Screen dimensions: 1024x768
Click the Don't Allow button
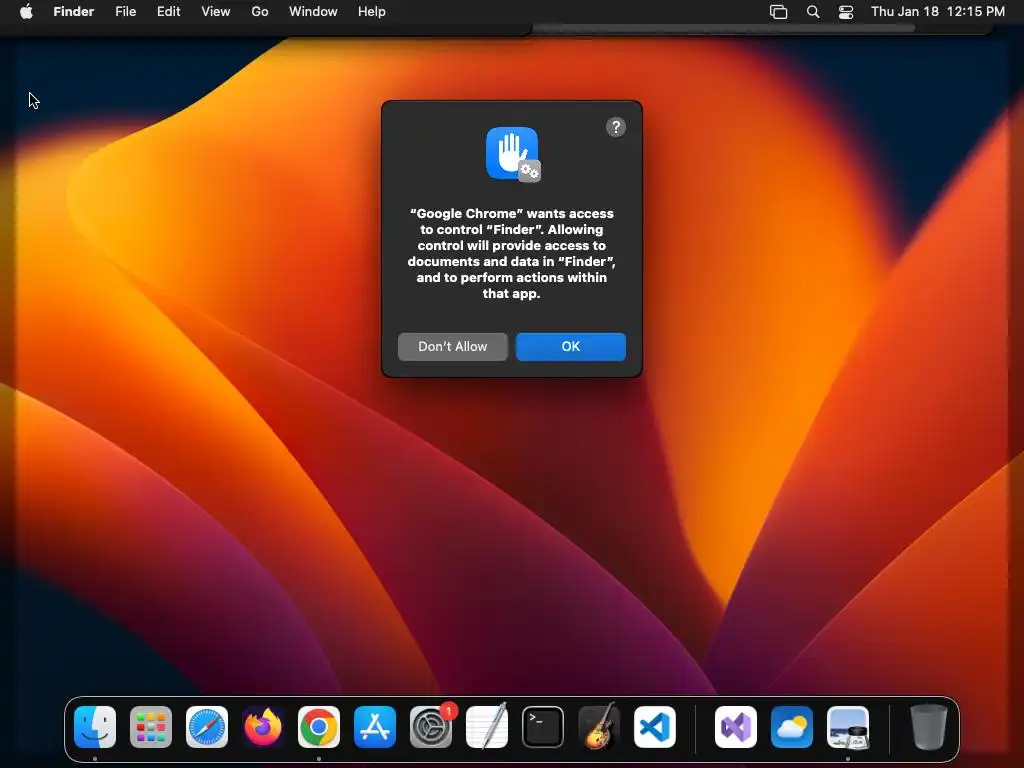453,347
